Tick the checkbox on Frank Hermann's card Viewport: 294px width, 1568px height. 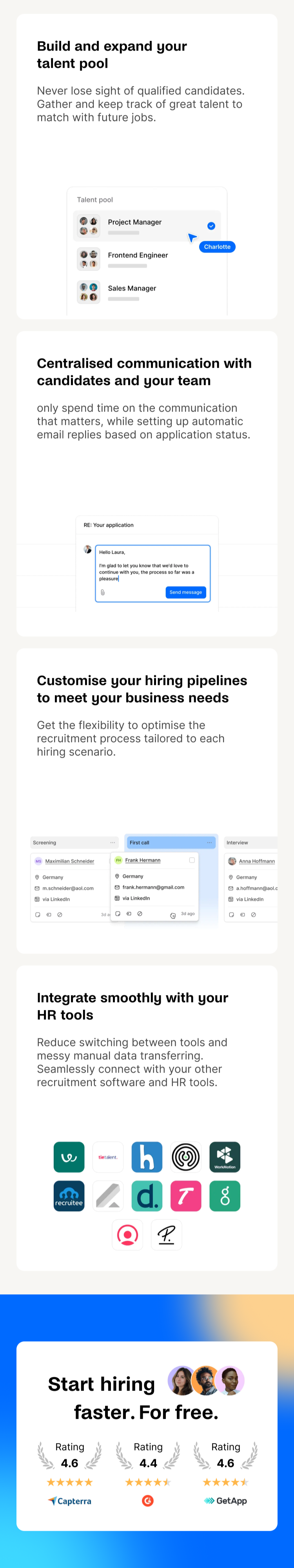(192, 860)
